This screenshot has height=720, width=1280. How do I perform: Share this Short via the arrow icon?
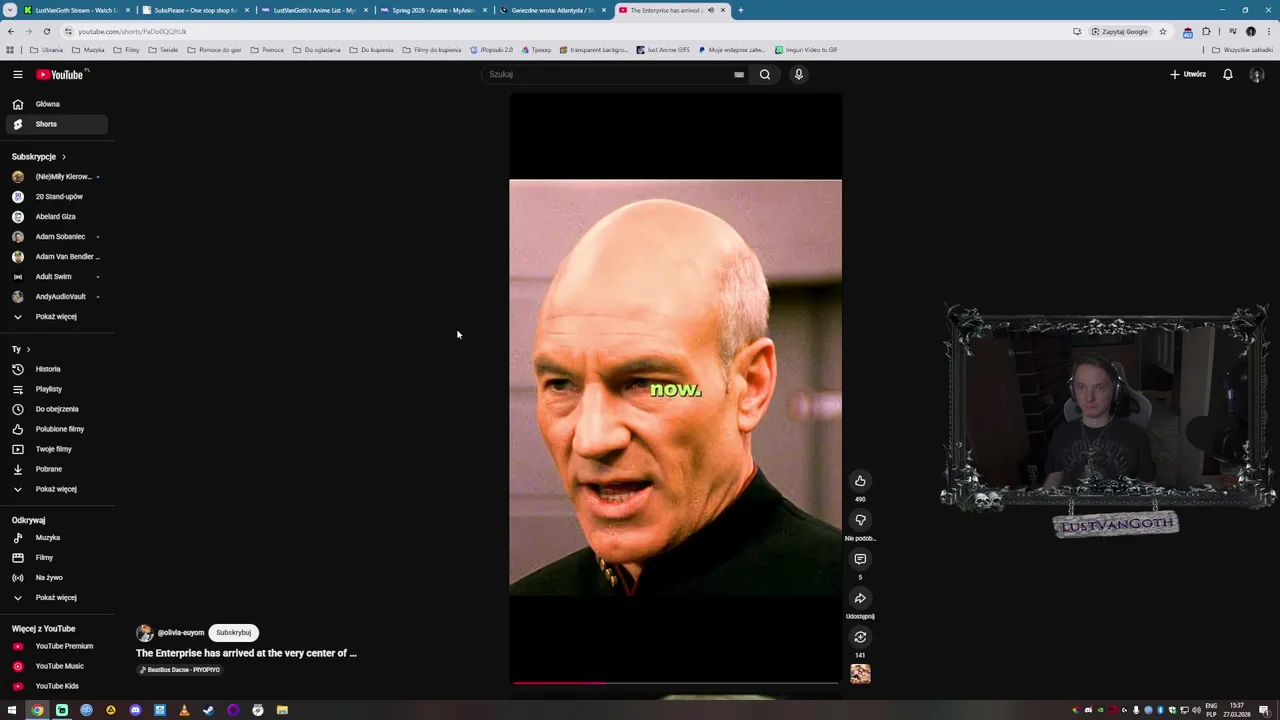(860, 598)
